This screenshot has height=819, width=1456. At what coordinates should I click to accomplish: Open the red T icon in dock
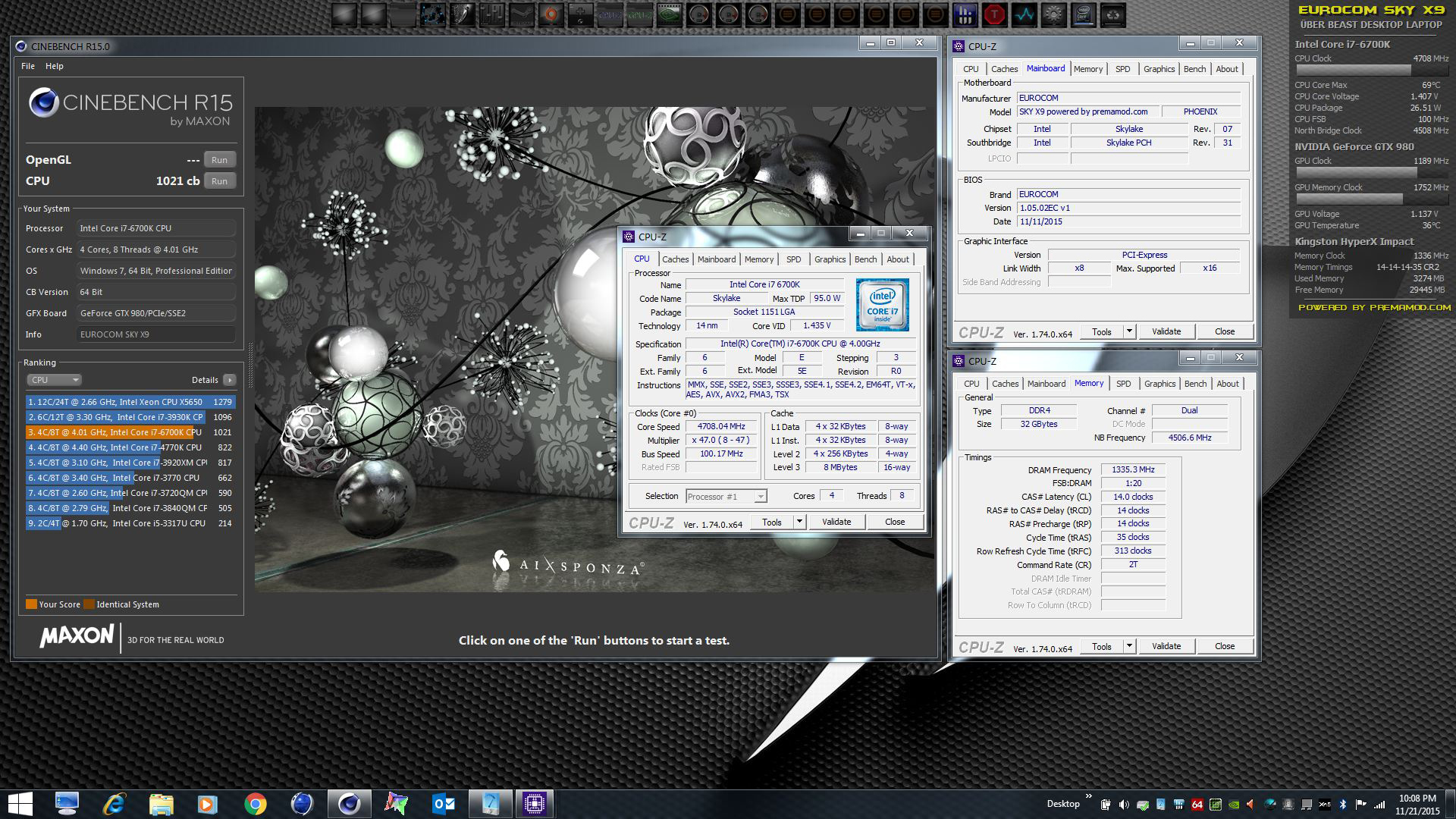pyautogui.click(x=994, y=15)
